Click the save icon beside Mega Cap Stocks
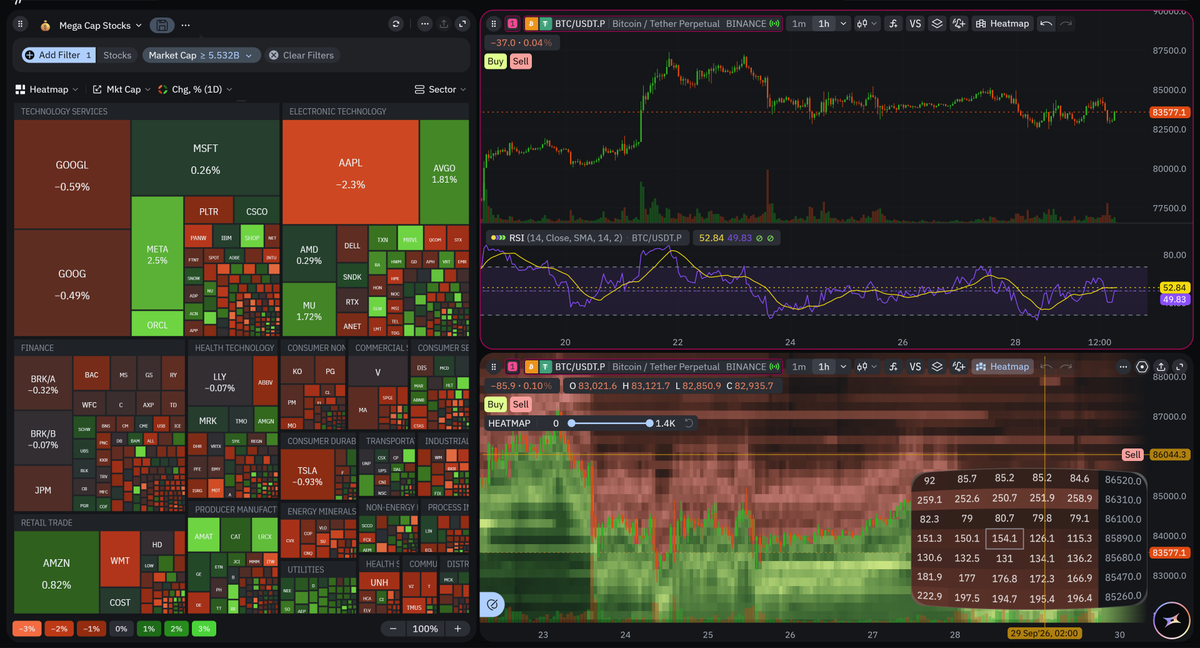This screenshot has height=648, width=1200. [x=161, y=25]
